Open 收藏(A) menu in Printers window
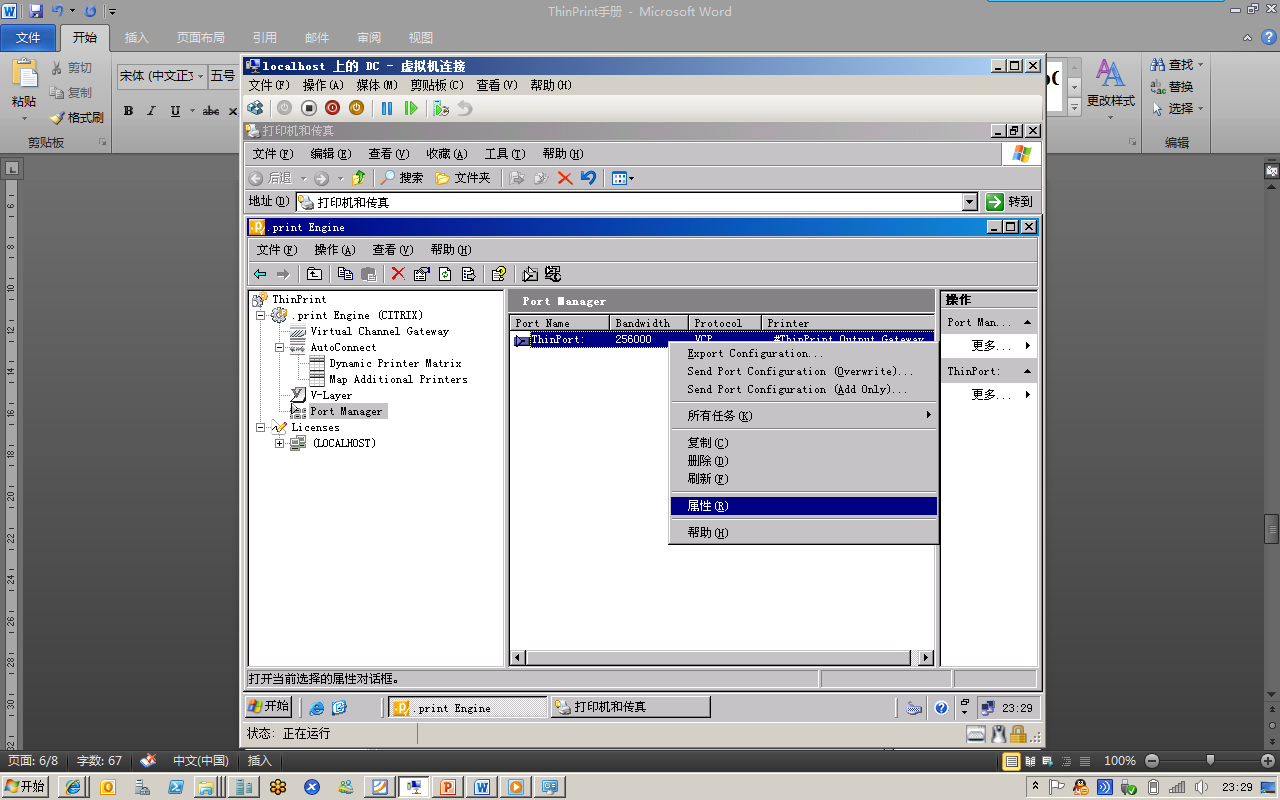This screenshot has height=800, width=1280. [x=447, y=154]
